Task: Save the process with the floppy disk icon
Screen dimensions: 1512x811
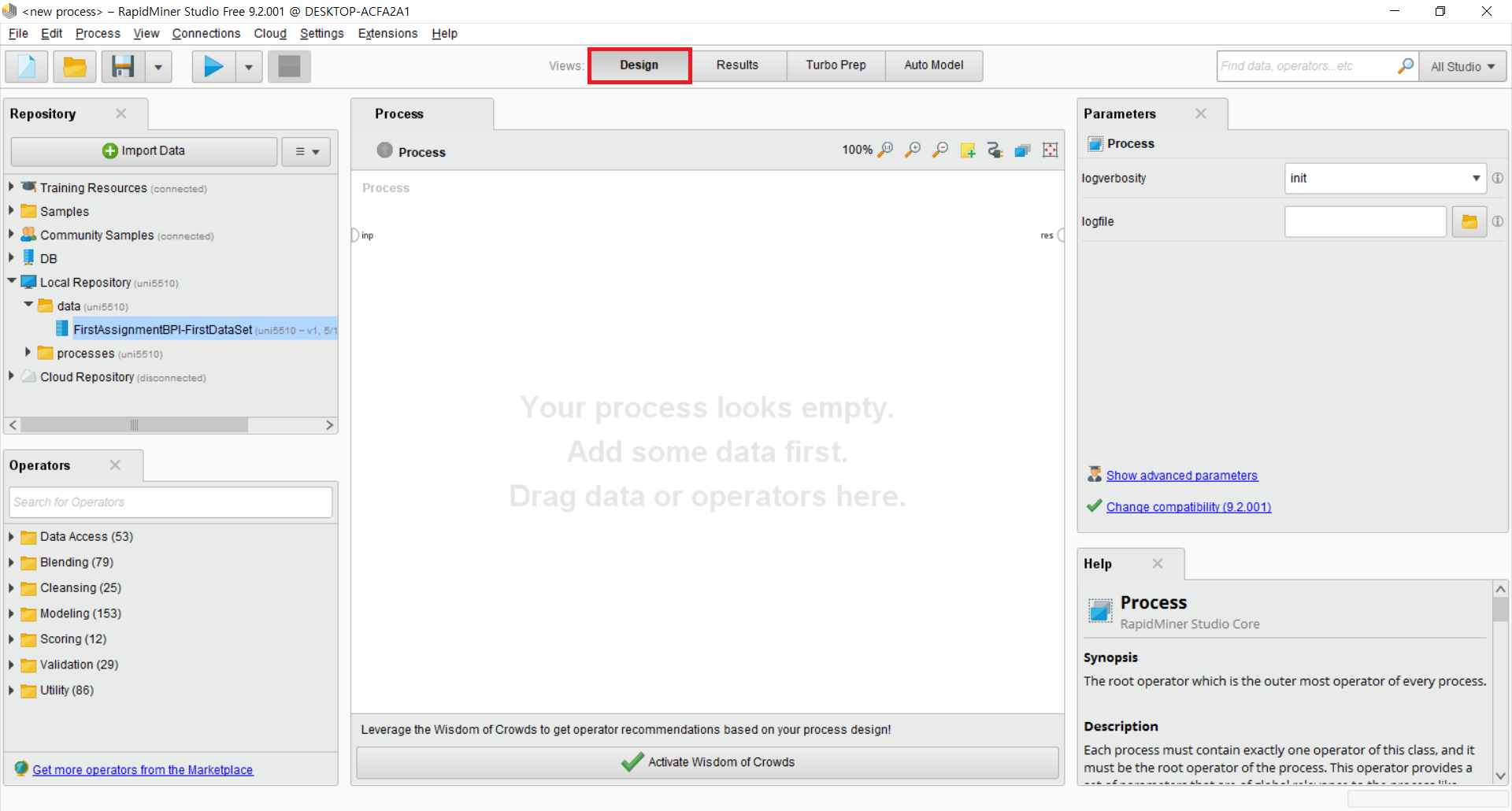Action: (123, 66)
